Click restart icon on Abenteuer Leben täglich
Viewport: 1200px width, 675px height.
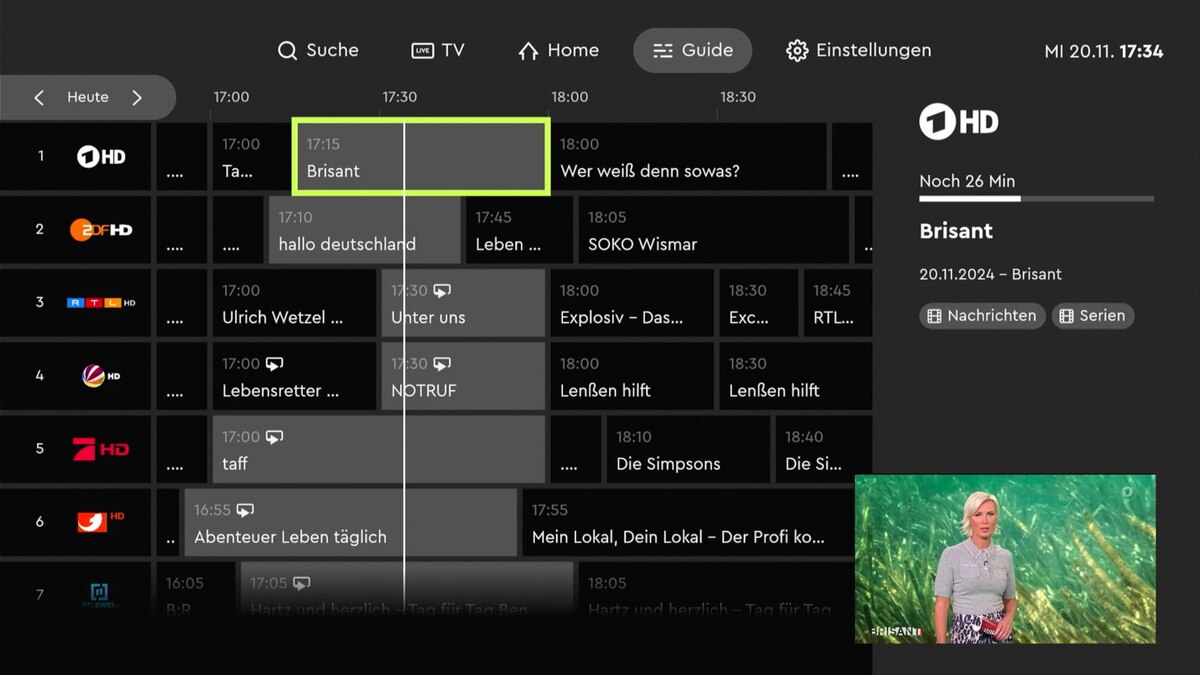[245, 509]
